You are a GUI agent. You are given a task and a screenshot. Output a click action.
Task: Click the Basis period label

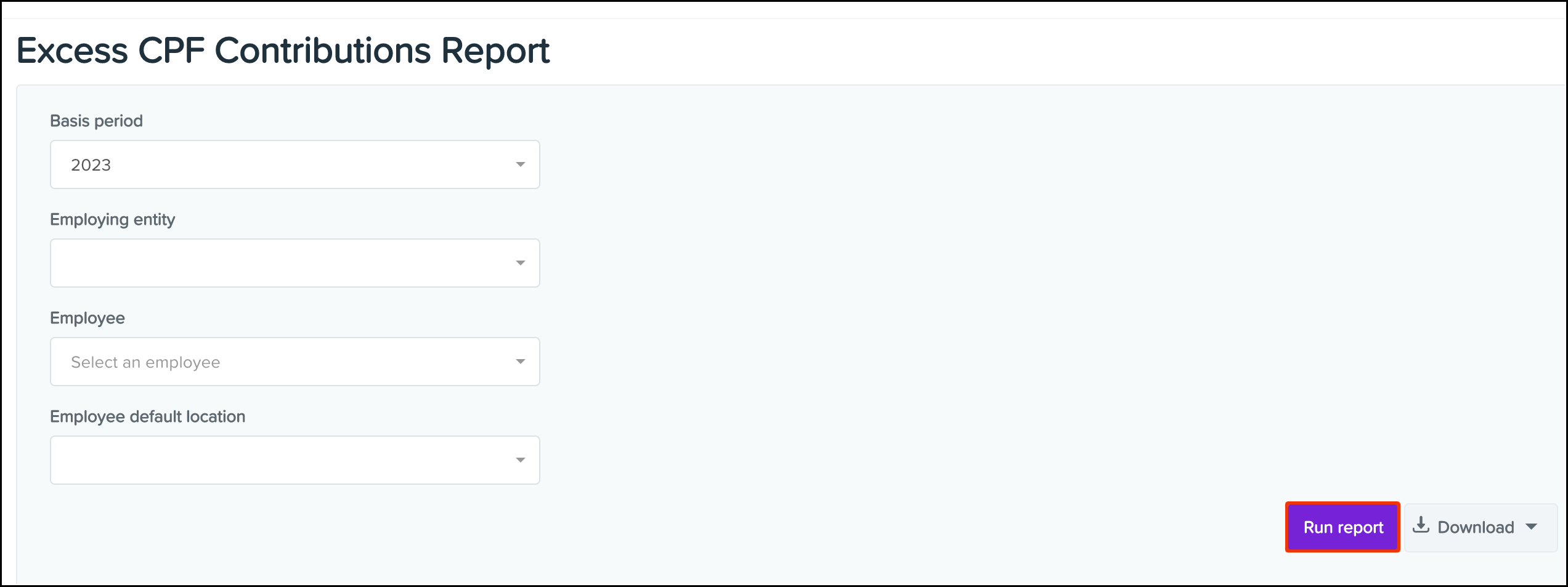(x=96, y=121)
